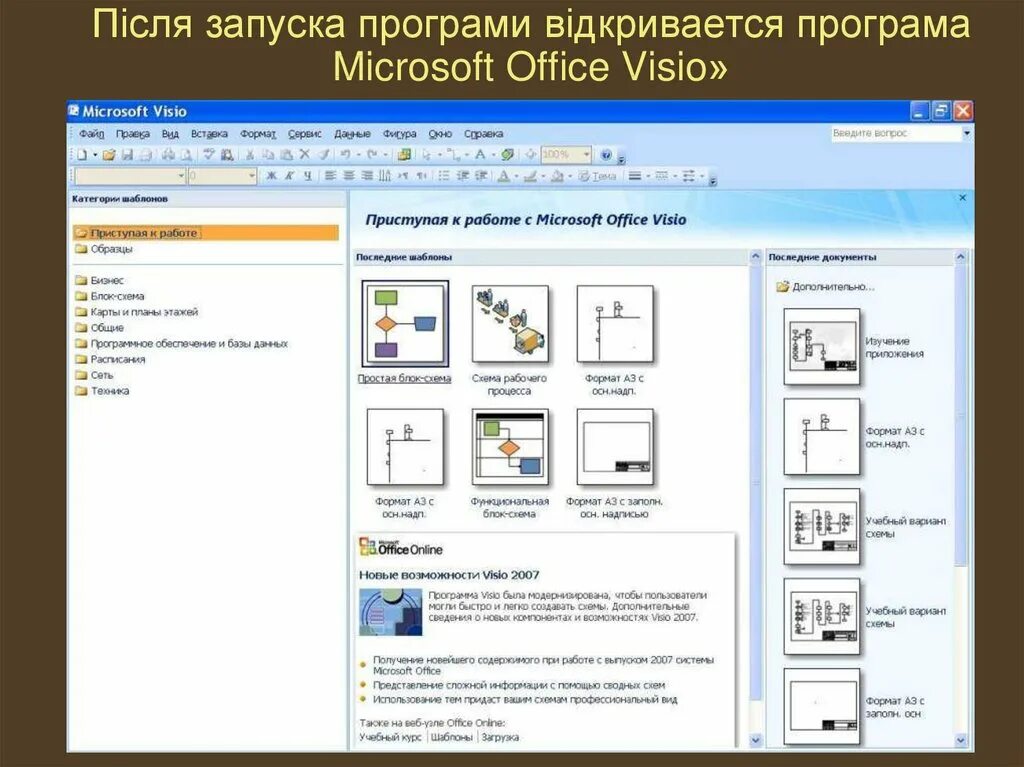
Task: Click the Save diskette icon
Action: point(127,155)
